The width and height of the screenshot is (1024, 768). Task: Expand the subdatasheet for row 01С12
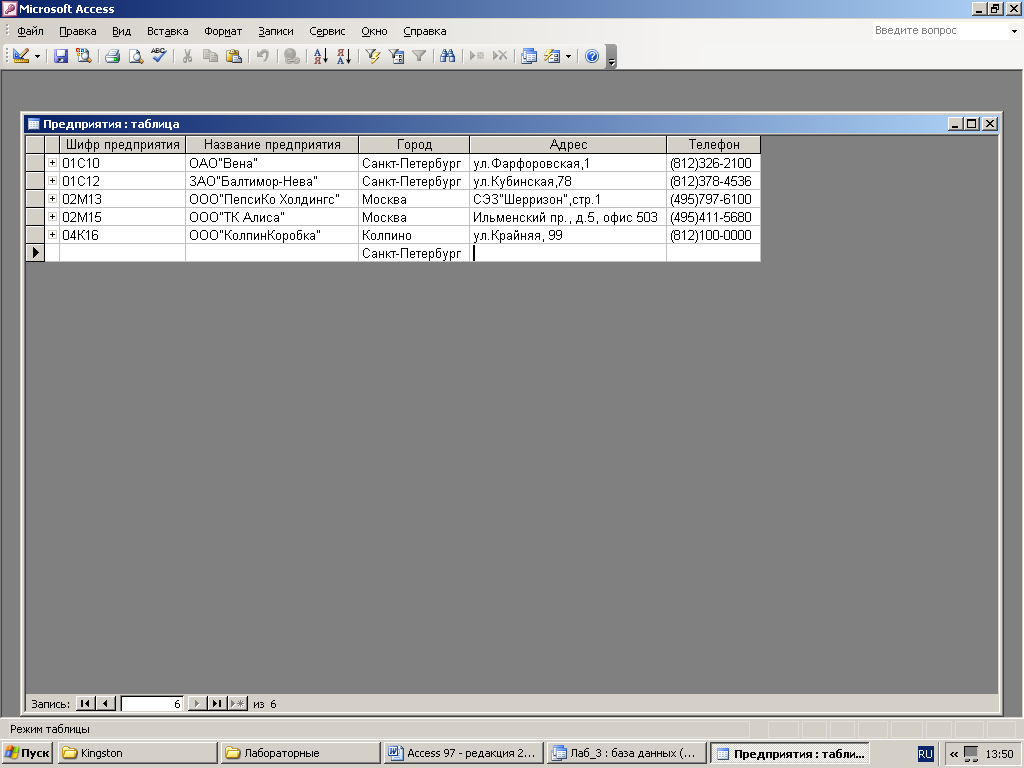[52, 180]
